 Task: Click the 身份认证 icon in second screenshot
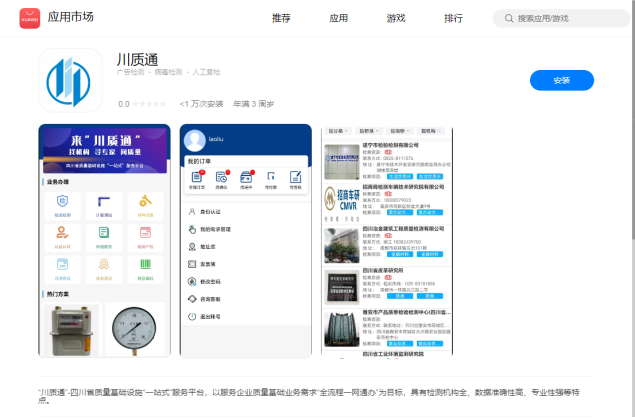point(190,211)
